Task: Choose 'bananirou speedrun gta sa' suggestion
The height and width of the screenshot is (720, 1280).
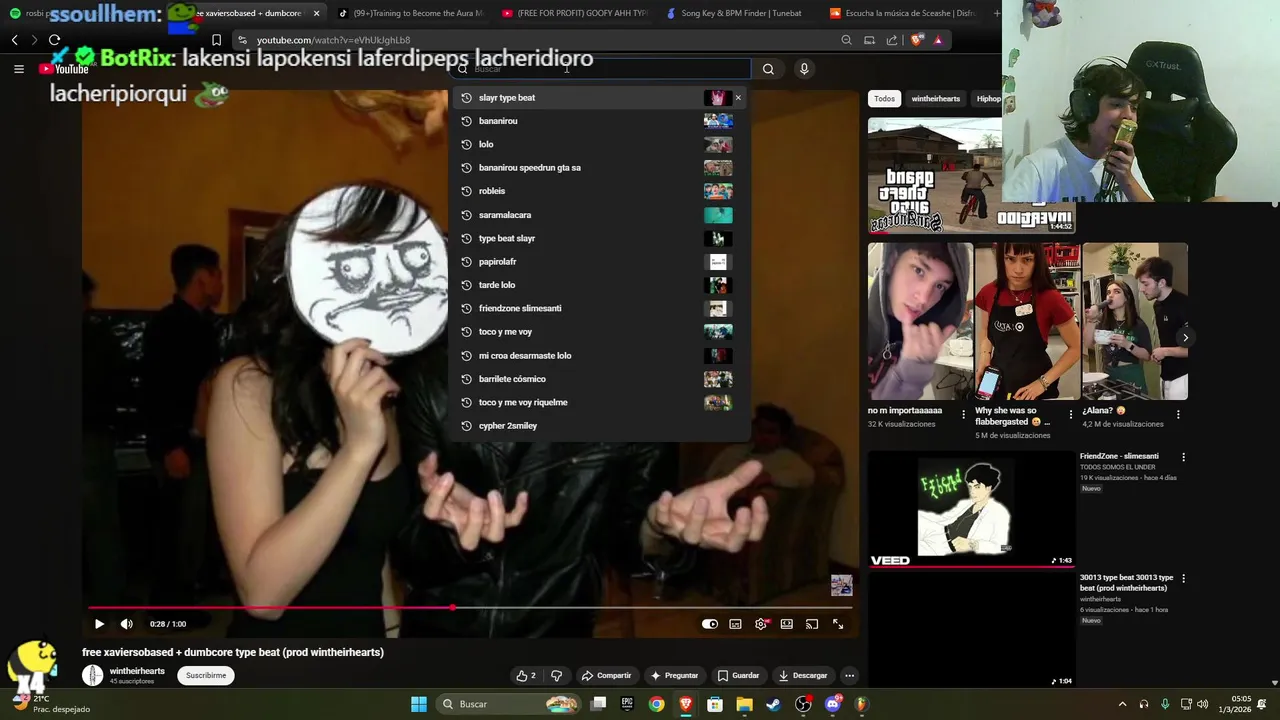Action: click(x=600, y=168)
